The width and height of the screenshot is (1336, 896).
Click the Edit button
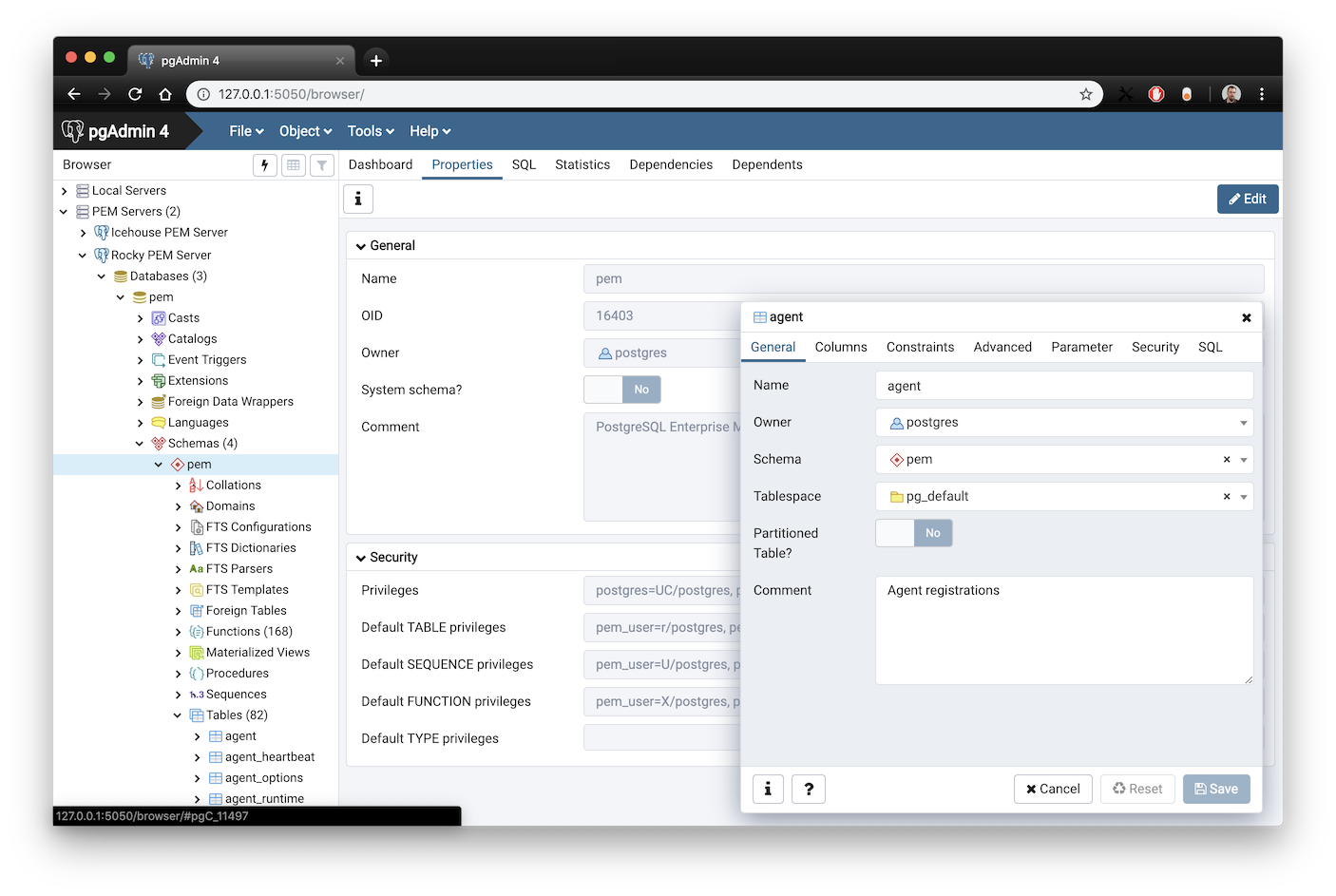[1248, 199]
